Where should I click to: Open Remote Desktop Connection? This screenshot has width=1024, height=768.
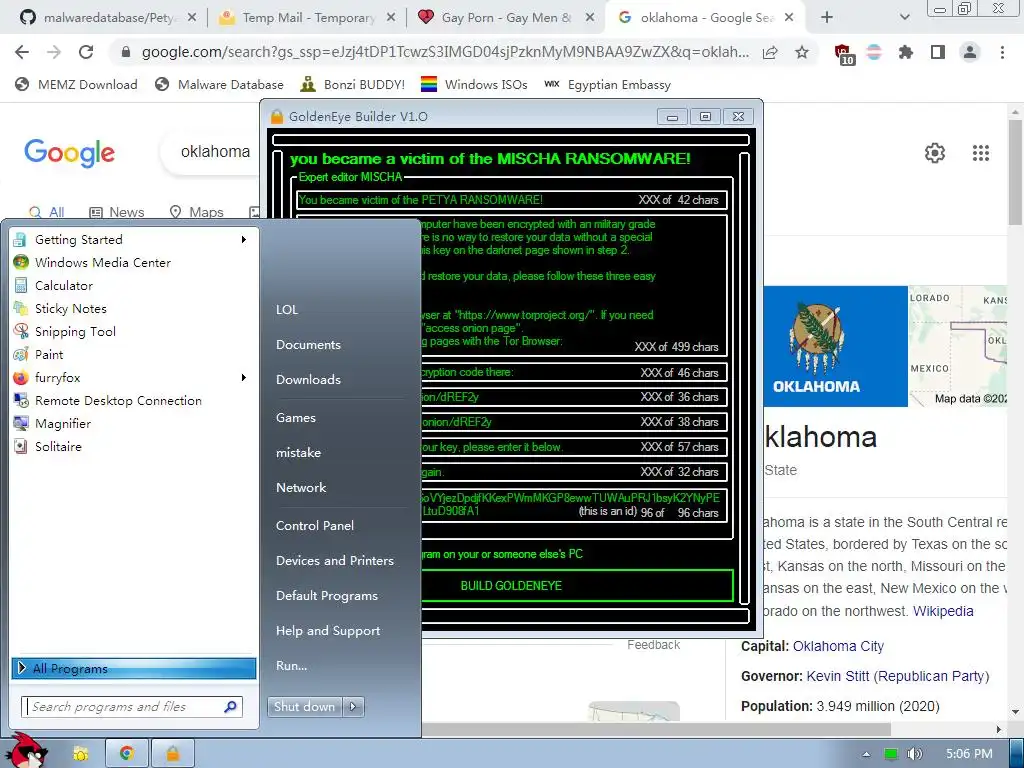coord(118,400)
